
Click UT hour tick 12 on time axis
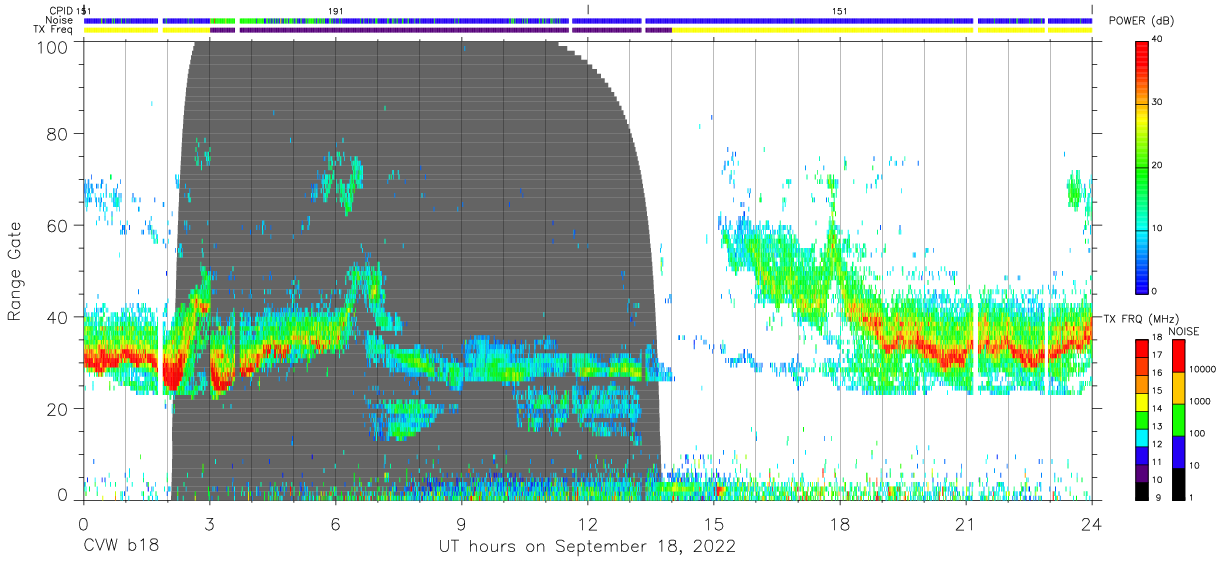tap(587, 522)
